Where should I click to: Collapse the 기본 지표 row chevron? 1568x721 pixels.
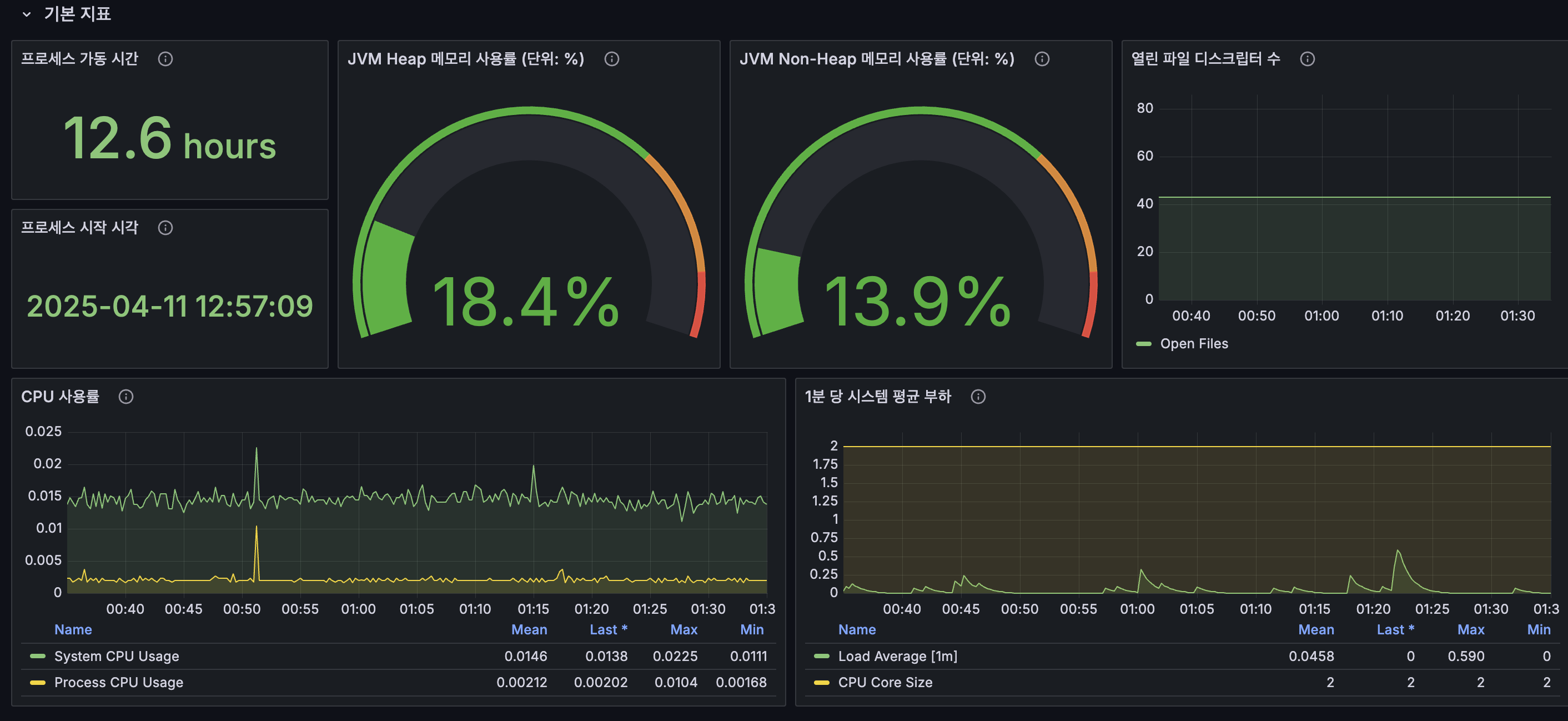click(x=26, y=14)
